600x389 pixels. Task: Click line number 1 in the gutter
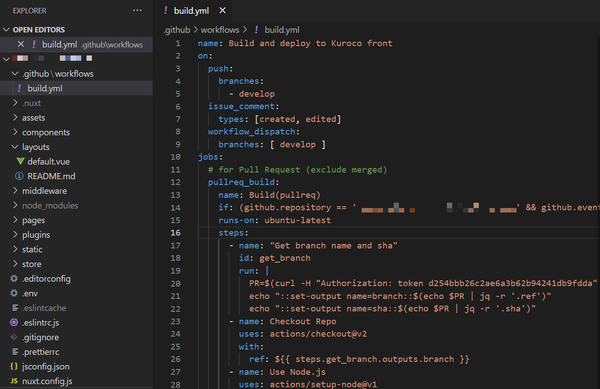pos(178,43)
